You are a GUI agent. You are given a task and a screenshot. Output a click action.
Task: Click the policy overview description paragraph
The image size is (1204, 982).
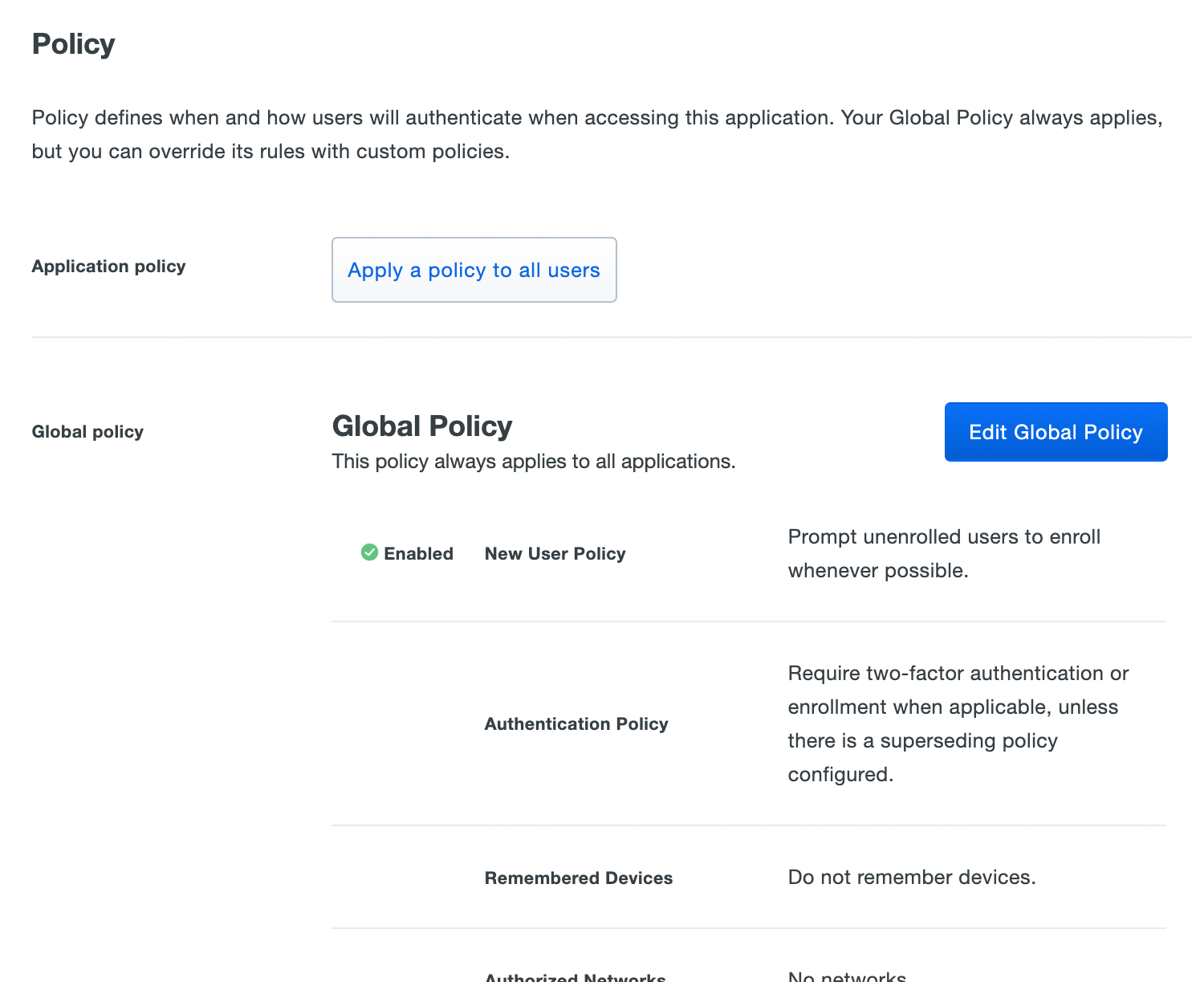pos(597,133)
